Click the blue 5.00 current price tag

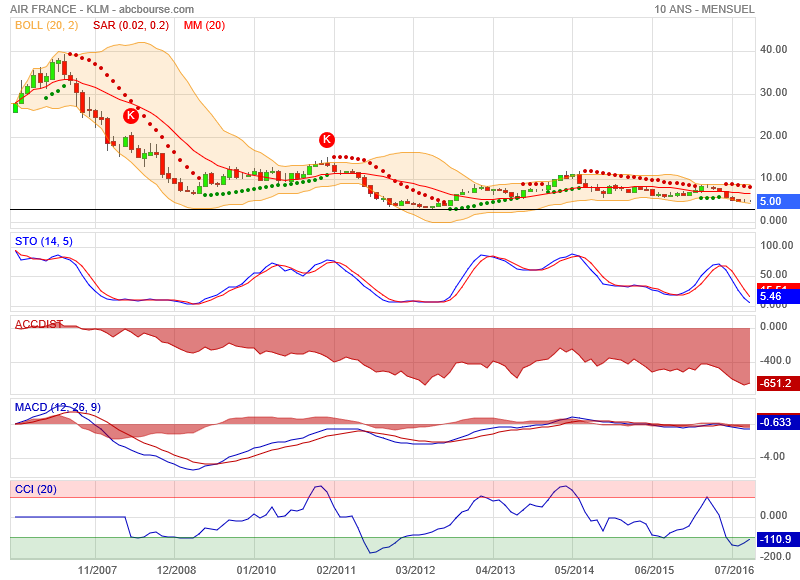(778, 201)
